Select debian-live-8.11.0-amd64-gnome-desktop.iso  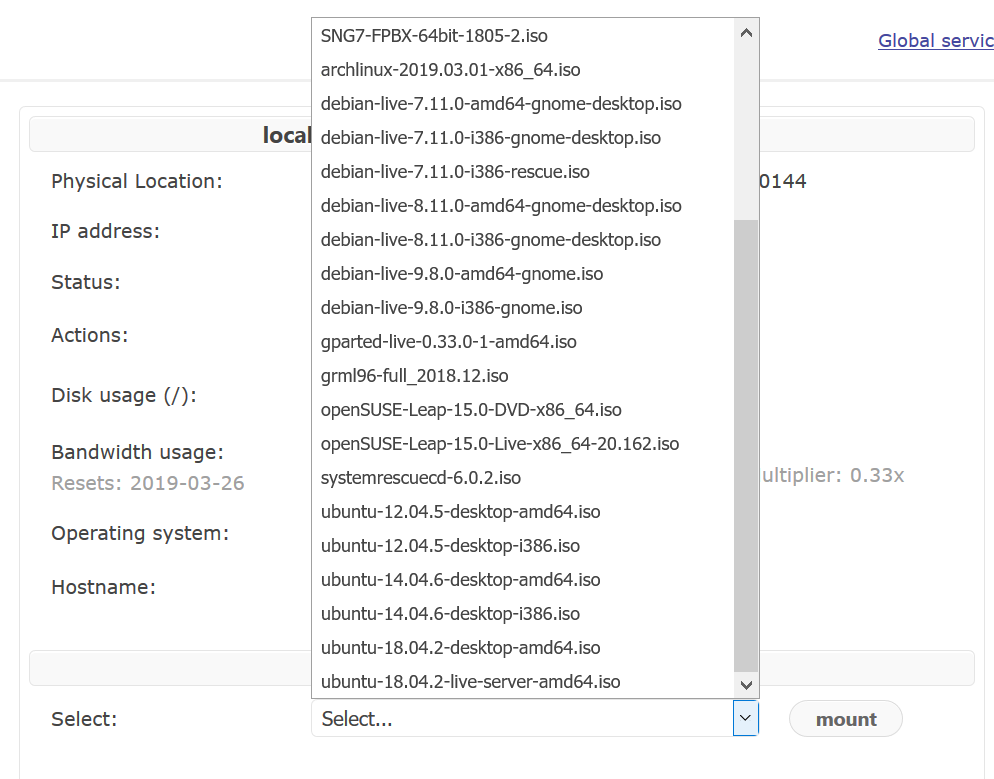(x=523, y=205)
